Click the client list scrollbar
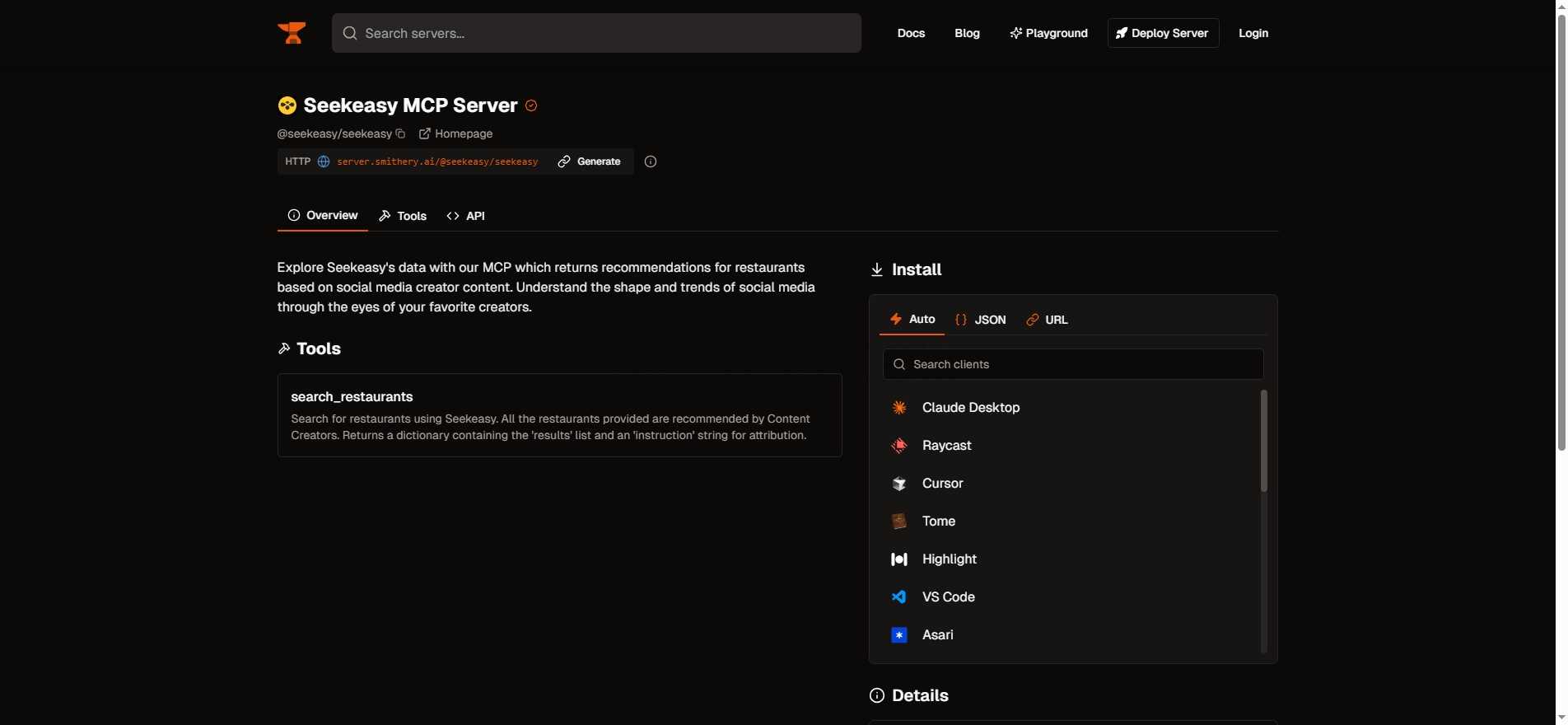The height and width of the screenshot is (725, 1568). point(1264,441)
